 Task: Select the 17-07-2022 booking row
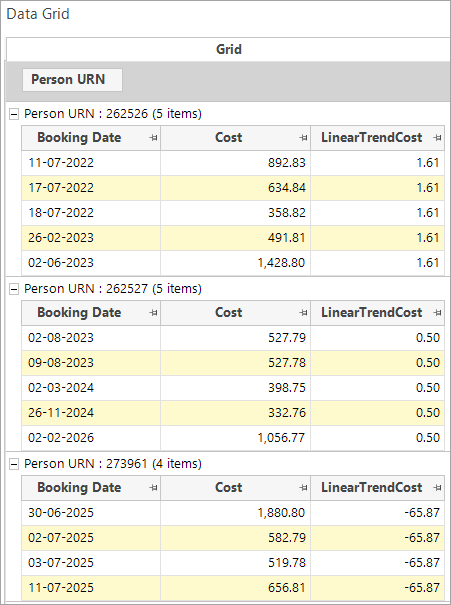pyautogui.click(x=233, y=188)
